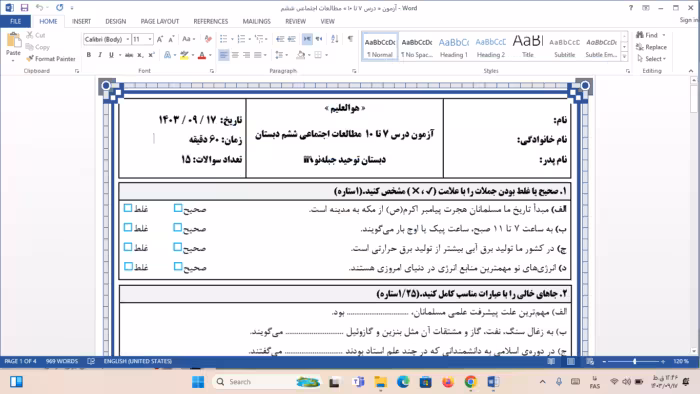This screenshot has width=700, height=394.
Task: Clear all formatting
Action: 208,39
